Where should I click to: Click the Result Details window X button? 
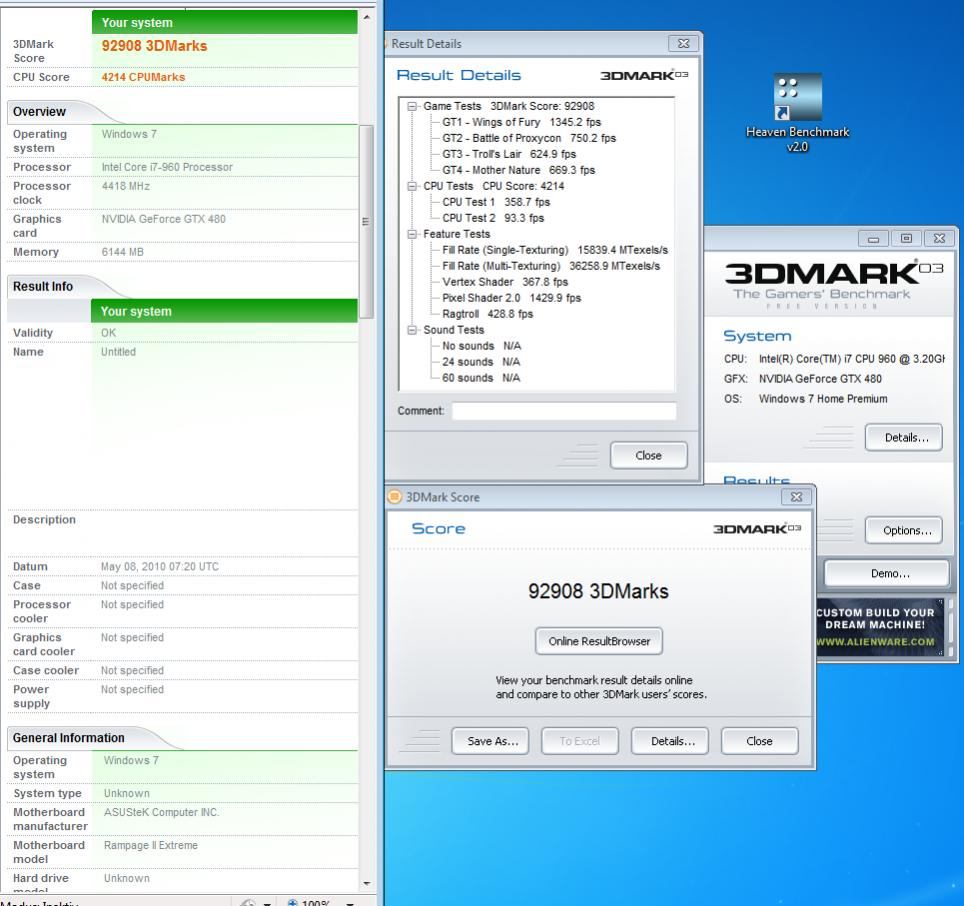683,44
